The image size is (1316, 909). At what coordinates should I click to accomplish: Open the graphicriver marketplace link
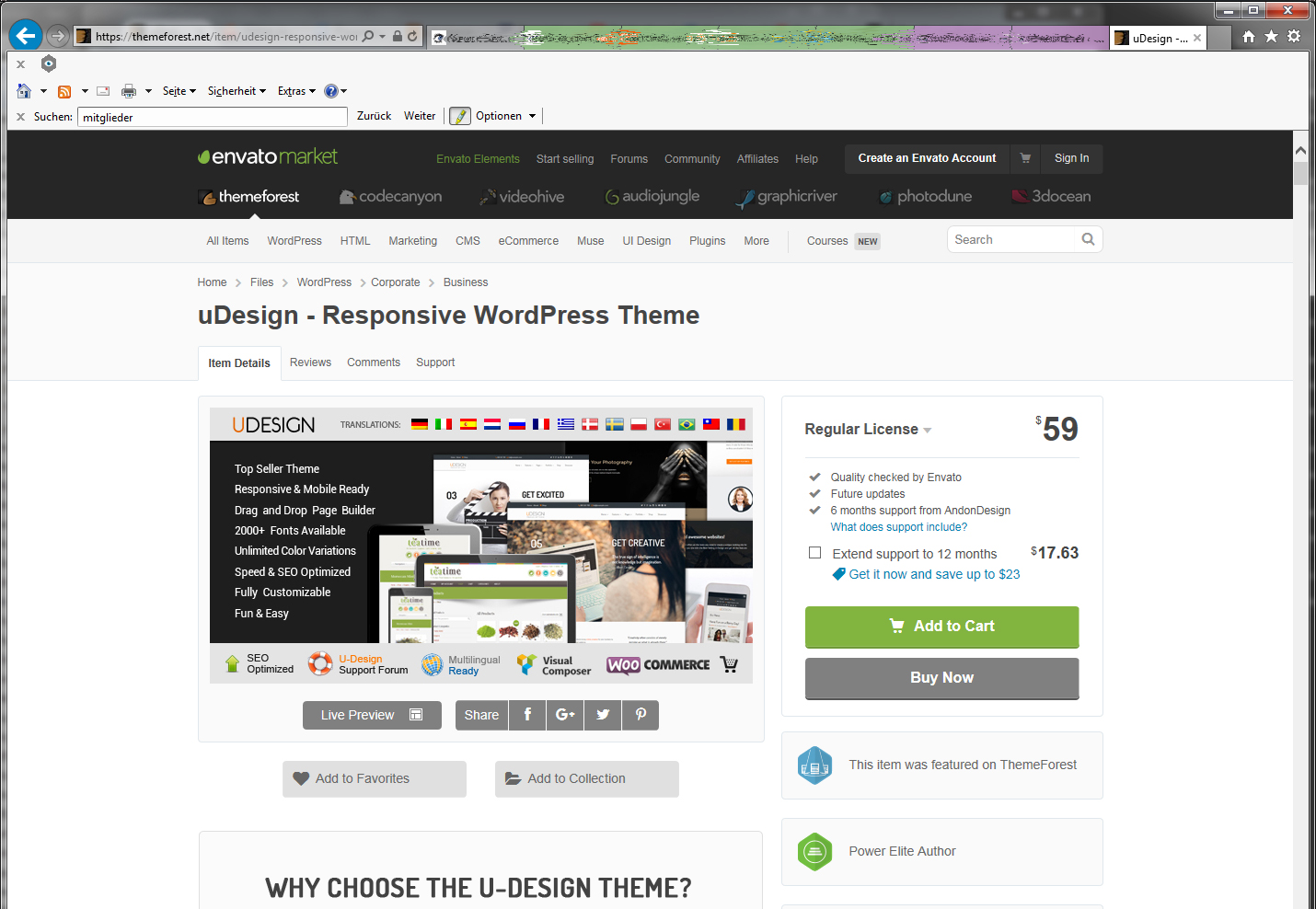(787, 196)
